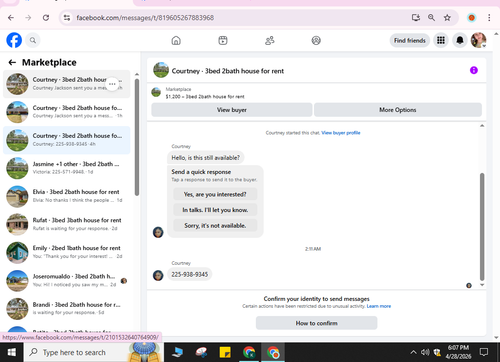Click message thread scroll-down arrow
The width and height of the screenshot is (500, 362).
482,285
